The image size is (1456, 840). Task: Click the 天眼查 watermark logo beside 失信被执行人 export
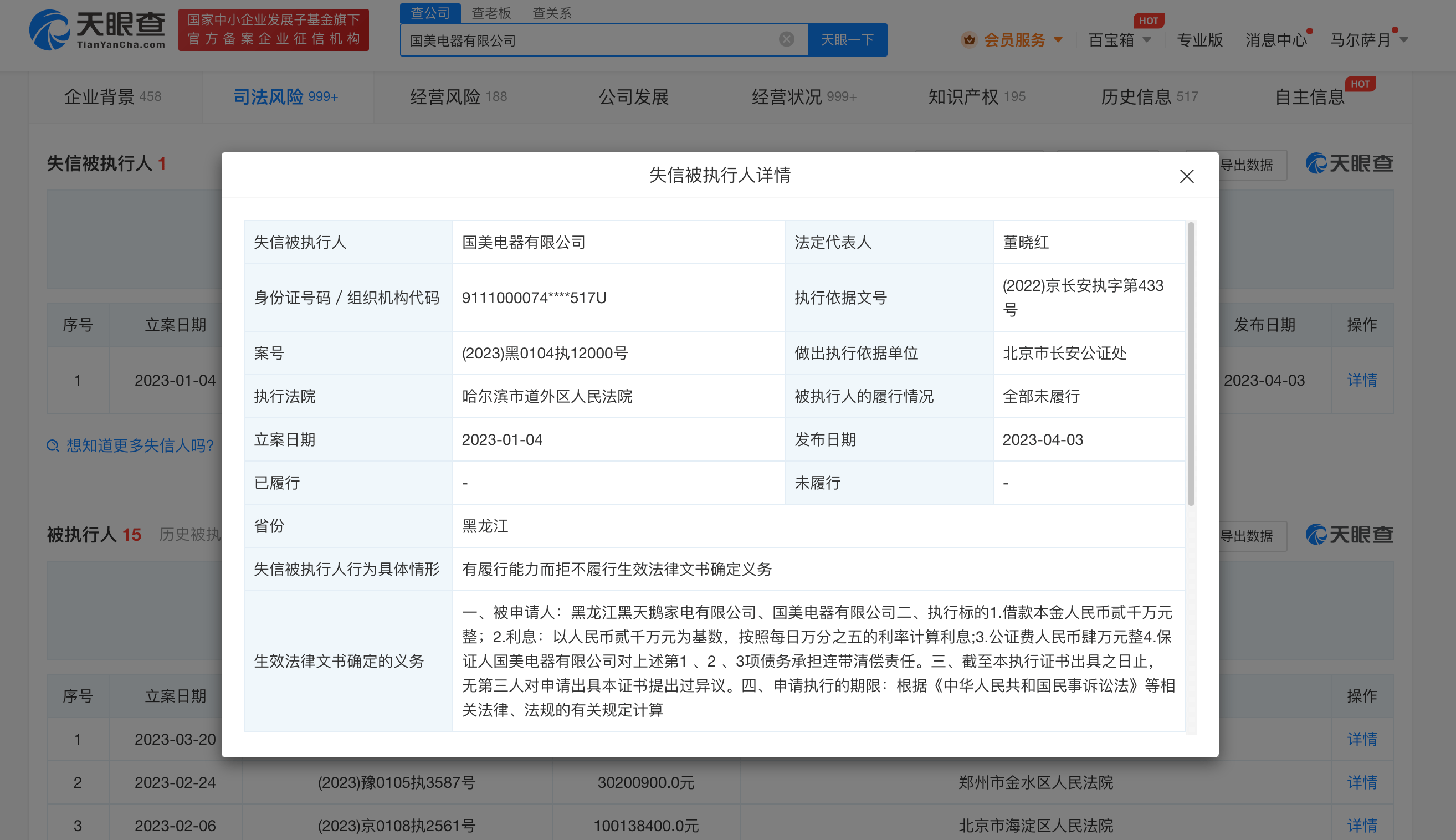(1349, 164)
